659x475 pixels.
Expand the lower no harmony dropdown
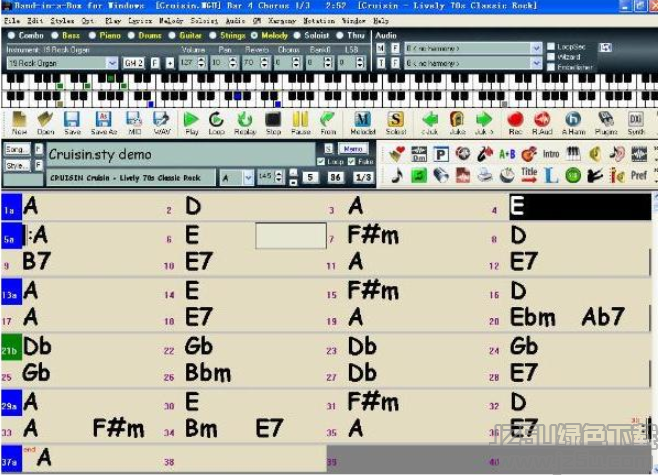[536, 63]
